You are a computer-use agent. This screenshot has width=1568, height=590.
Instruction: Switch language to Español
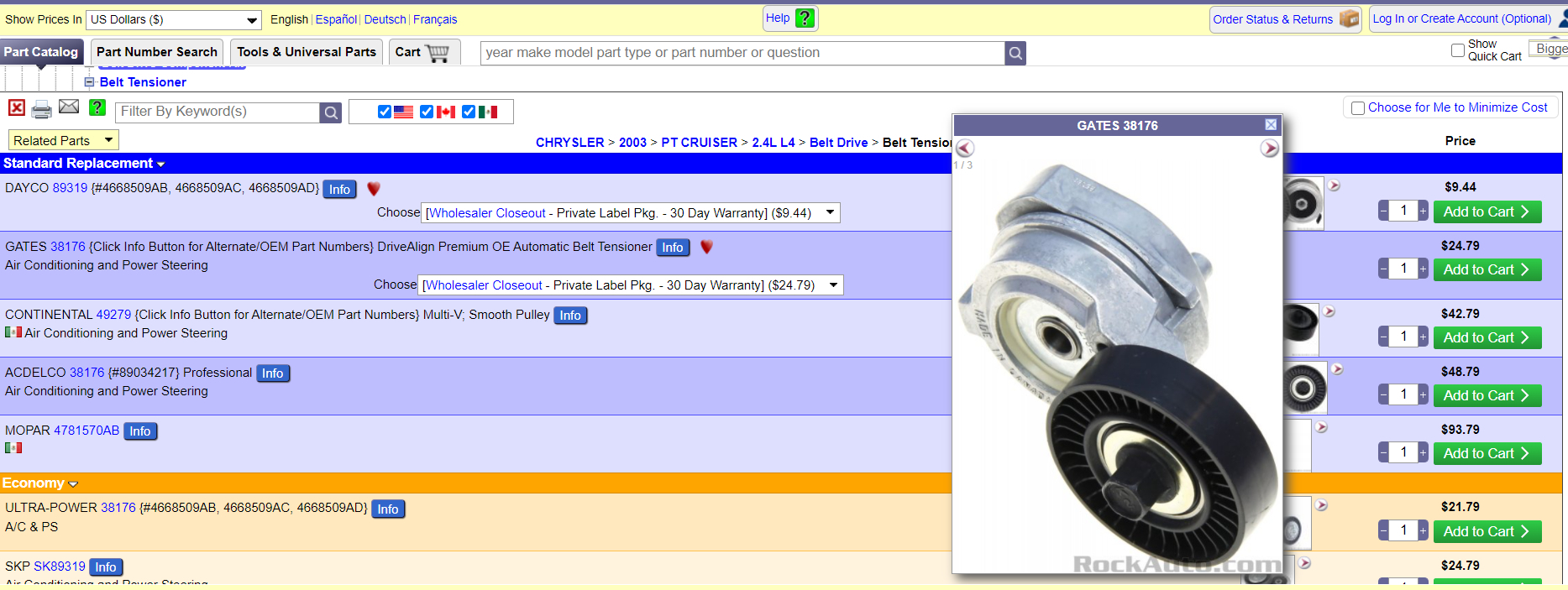[x=336, y=19]
